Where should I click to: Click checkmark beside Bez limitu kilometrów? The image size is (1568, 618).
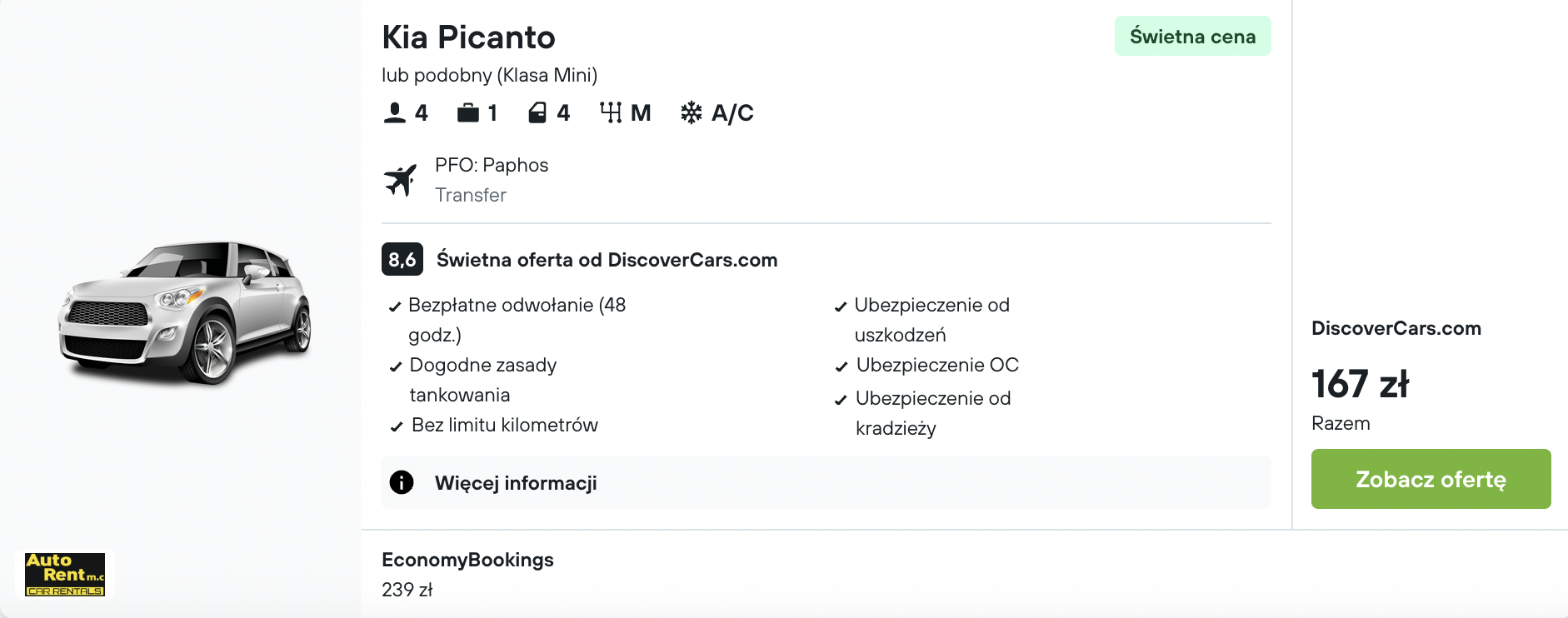[x=397, y=426]
